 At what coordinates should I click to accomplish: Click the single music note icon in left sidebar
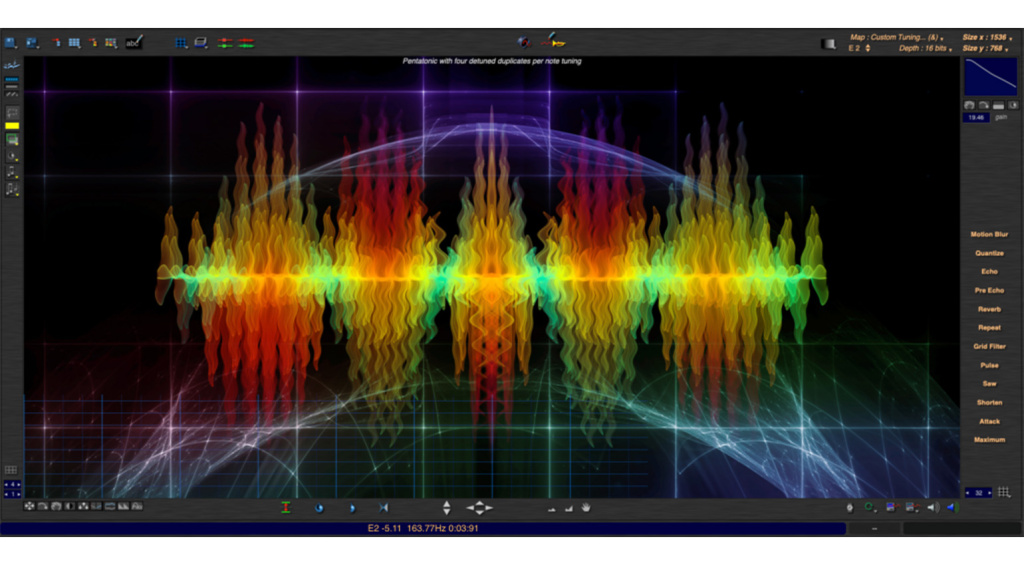[12, 172]
